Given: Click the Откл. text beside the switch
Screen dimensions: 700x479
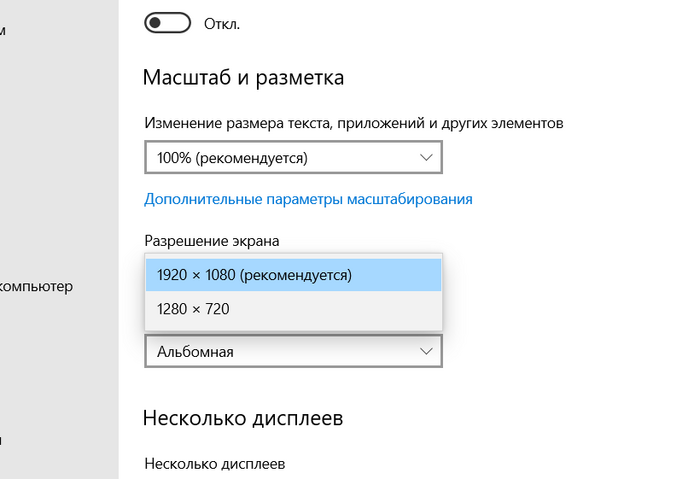Looking at the screenshot, I should [x=221, y=22].
